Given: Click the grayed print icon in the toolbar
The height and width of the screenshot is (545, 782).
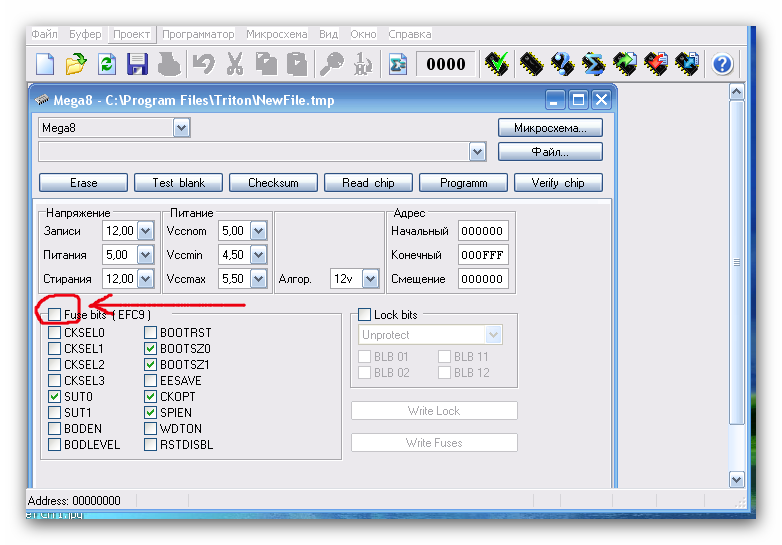Looking at the screenshot, I should 169,64.
